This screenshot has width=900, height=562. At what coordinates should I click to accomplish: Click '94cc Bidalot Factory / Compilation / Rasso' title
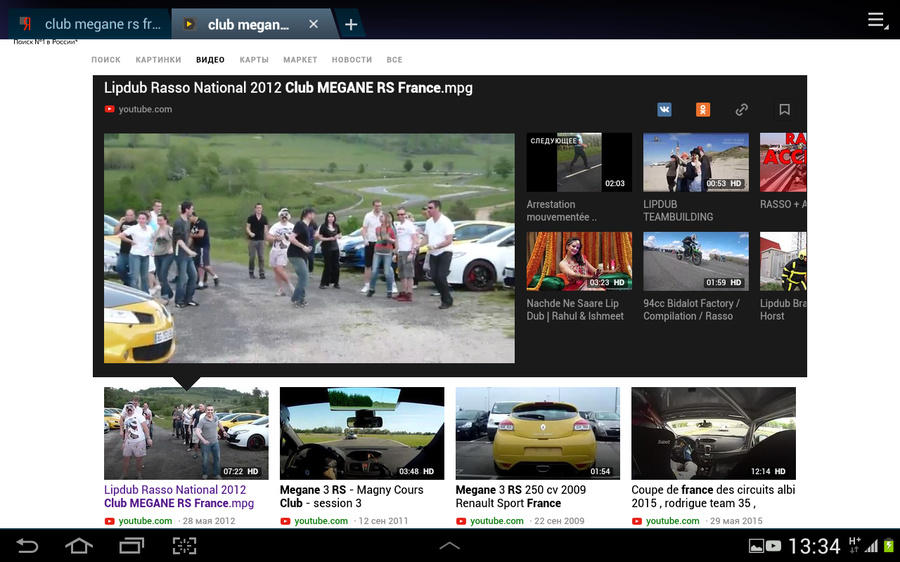(691, 310)
